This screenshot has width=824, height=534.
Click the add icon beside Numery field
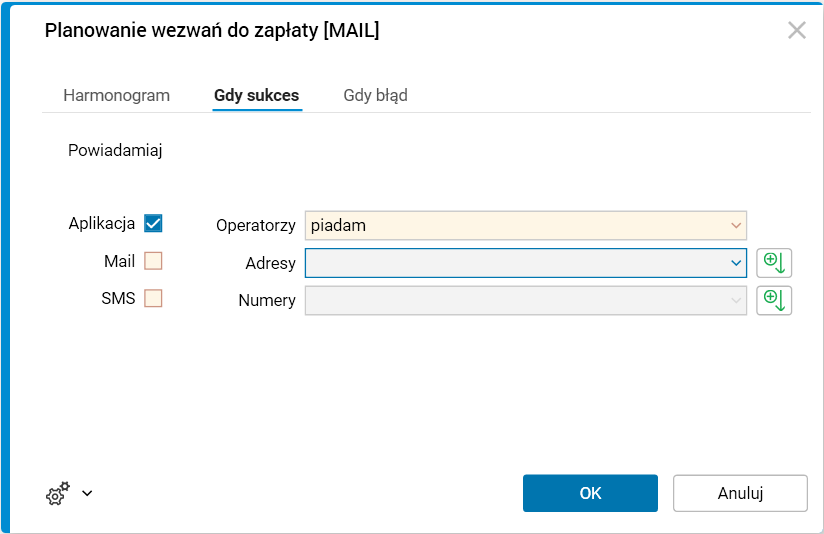pos(774,300)
